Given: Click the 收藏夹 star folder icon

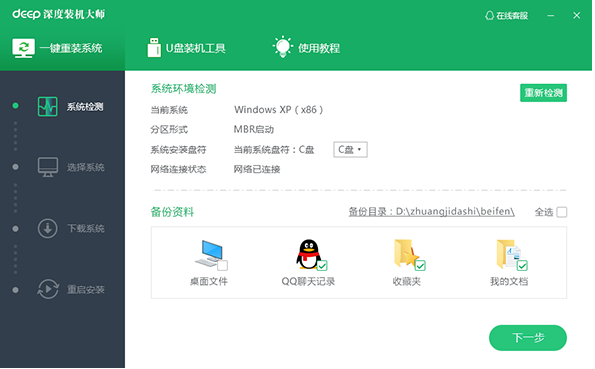Looking at the screenshot, I should tap(407, 254).
